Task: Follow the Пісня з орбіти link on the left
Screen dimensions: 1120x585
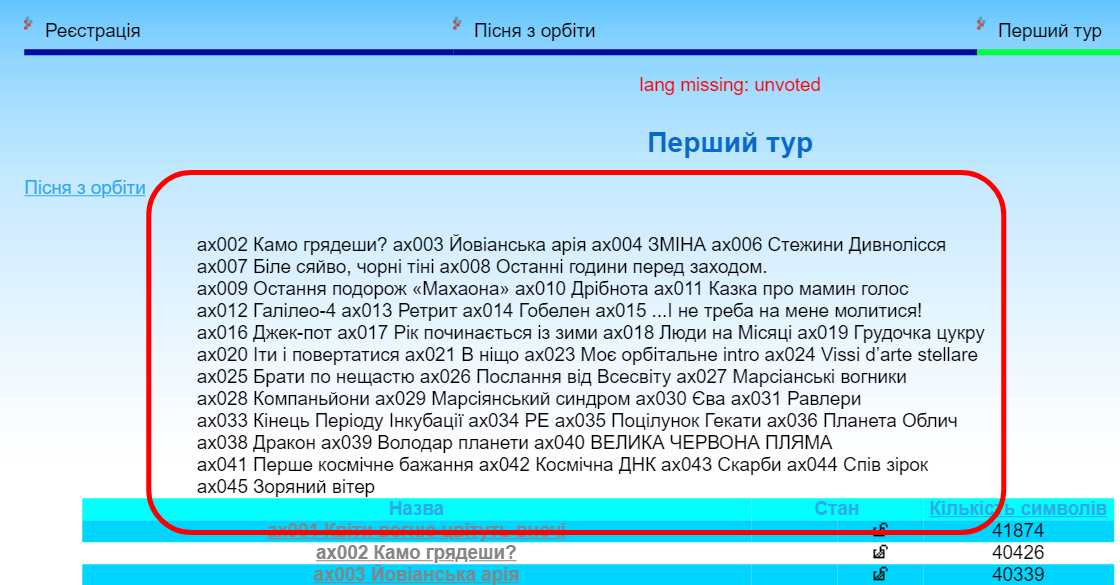Action: 85,188
